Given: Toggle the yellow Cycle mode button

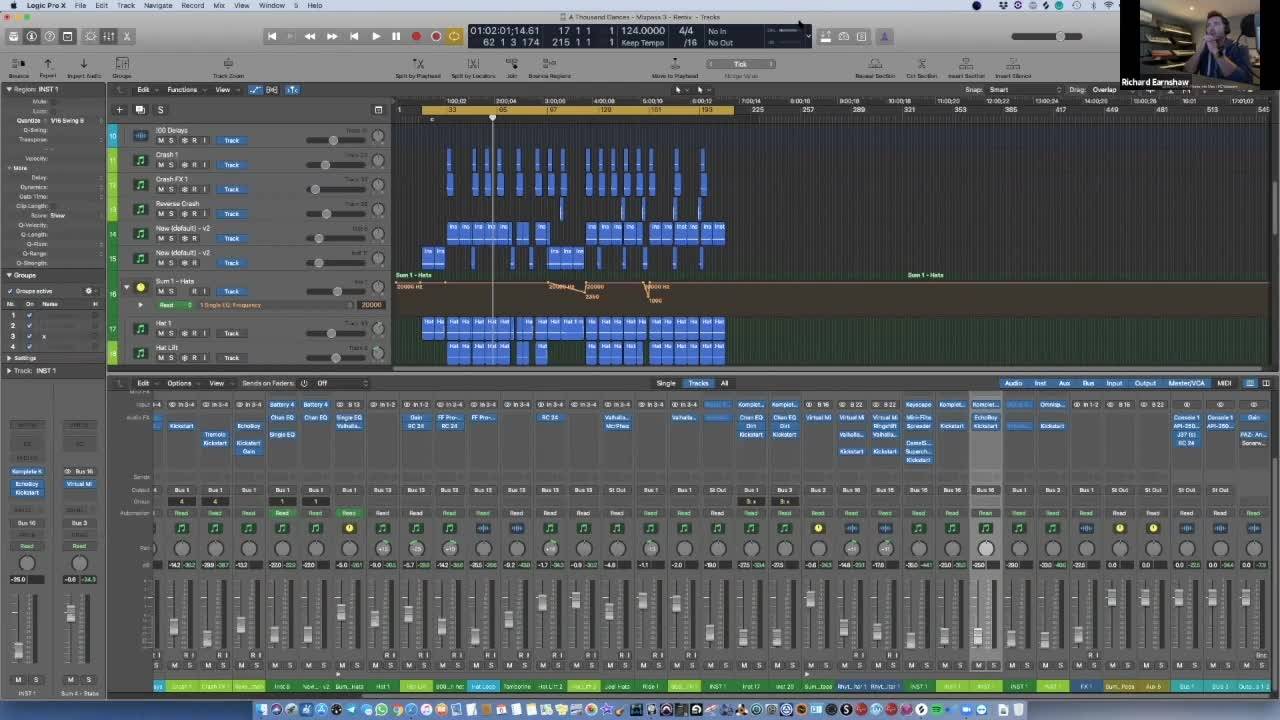Looking at the screenshot, I should coord(454,36).
